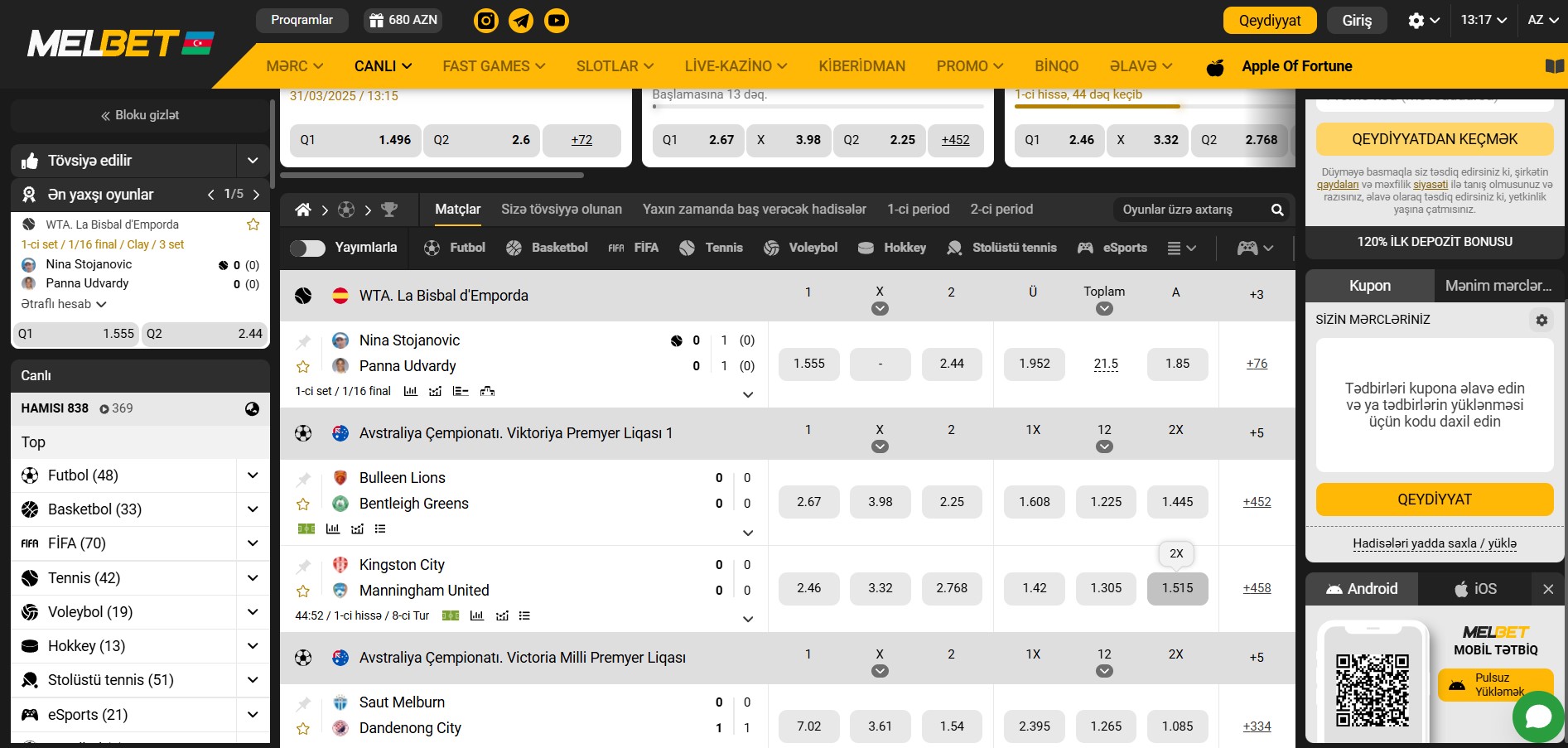The image size is (1568, 748).
Task: Click the home icon in breadcrumb
Action: point(303,210)
